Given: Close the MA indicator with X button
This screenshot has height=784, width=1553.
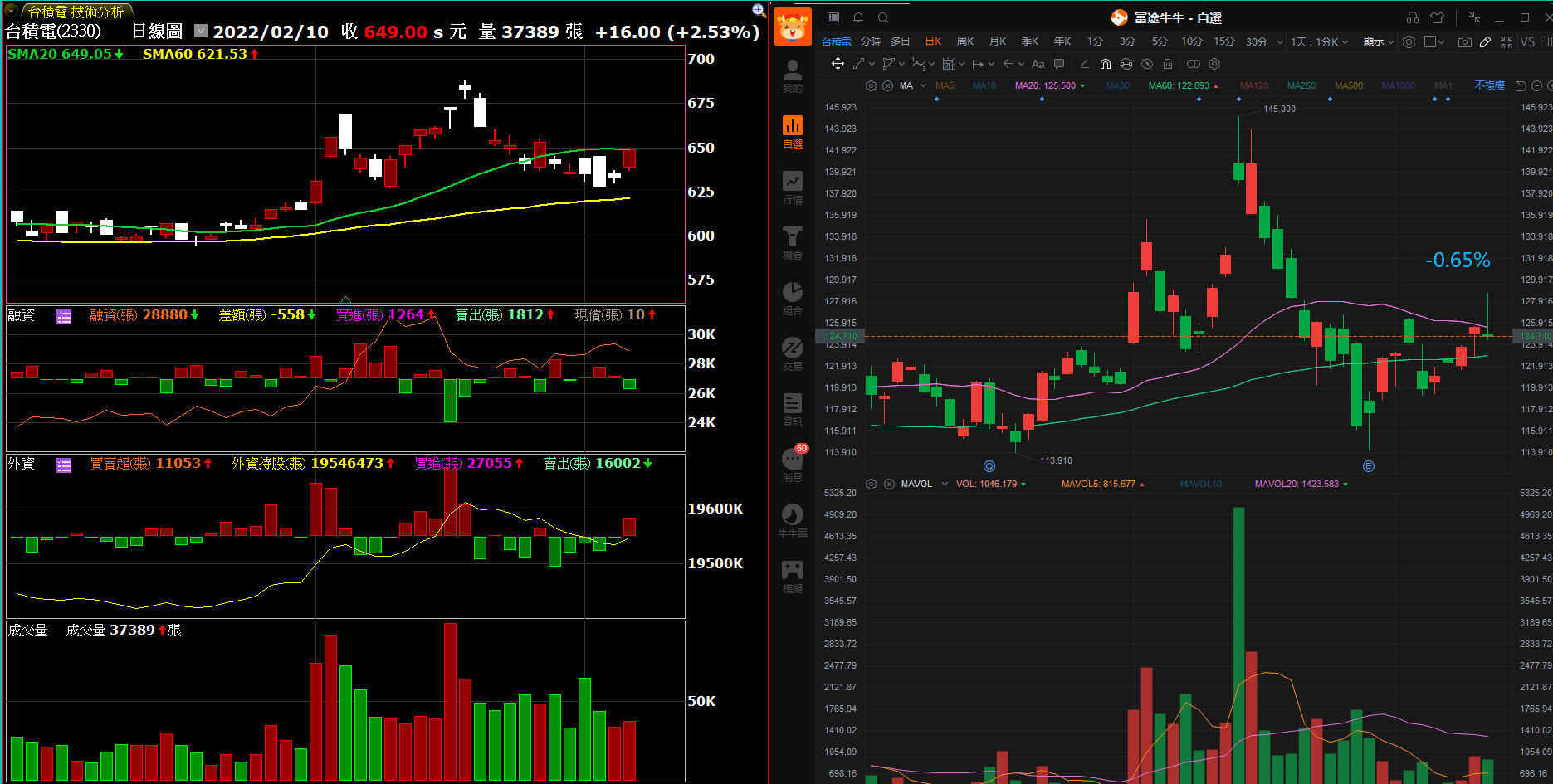Looking at the screenshot, I should tap(887, 85).
